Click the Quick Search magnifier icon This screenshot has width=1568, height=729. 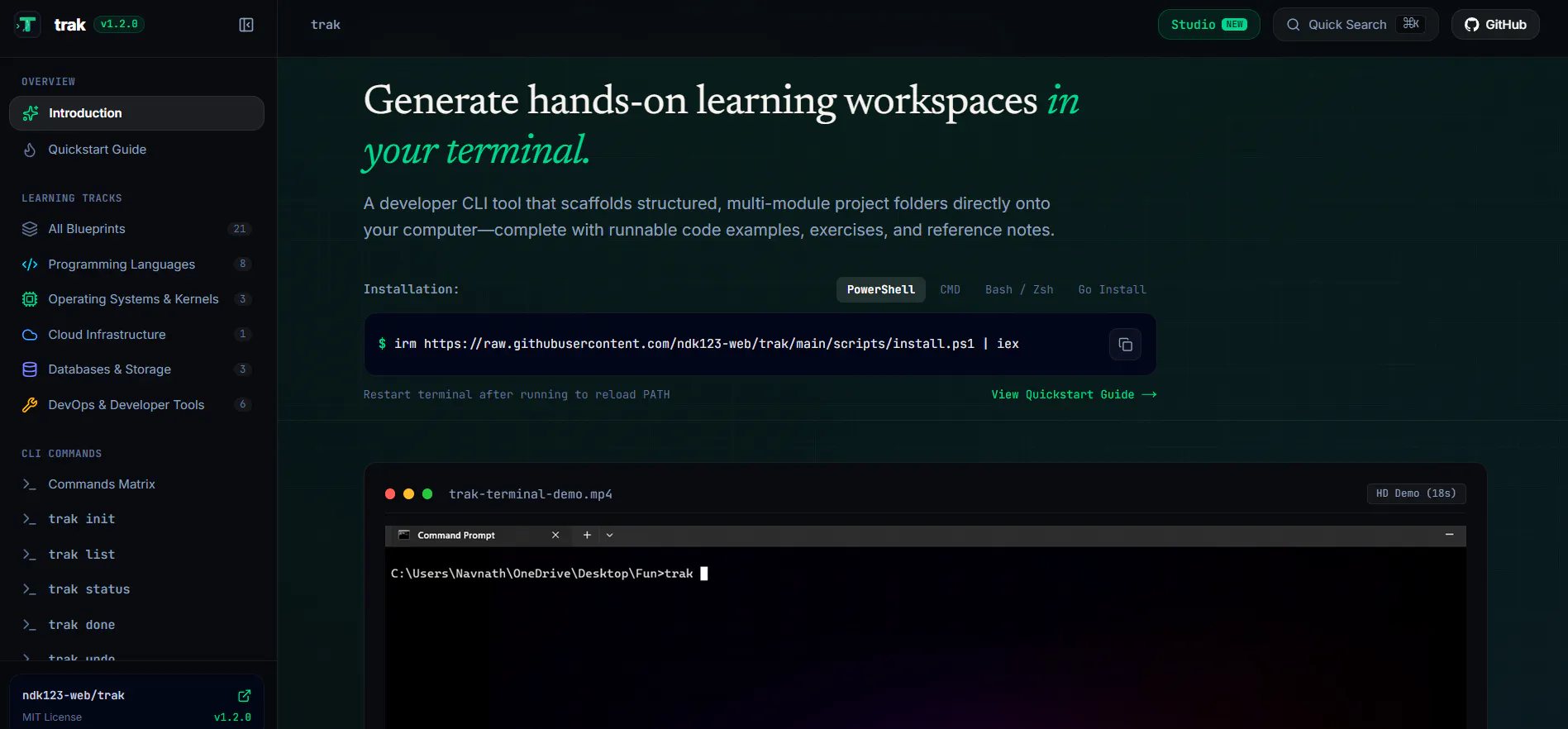pos(1294,25)
